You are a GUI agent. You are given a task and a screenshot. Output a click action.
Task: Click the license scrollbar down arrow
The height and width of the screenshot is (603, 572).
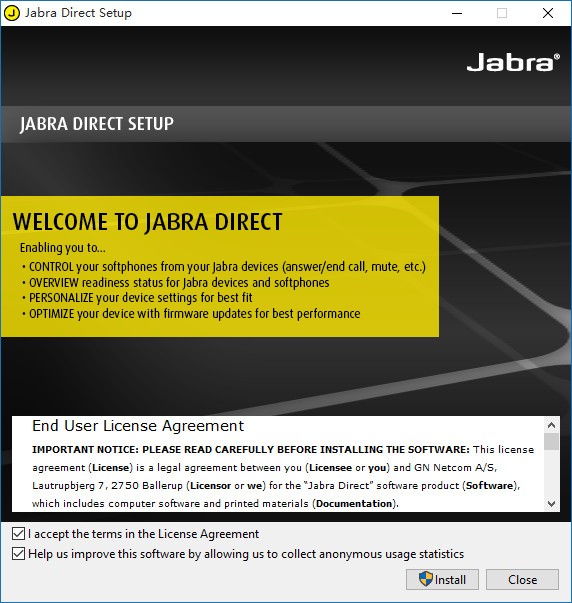pyautogui.click(x=551, y=503)
